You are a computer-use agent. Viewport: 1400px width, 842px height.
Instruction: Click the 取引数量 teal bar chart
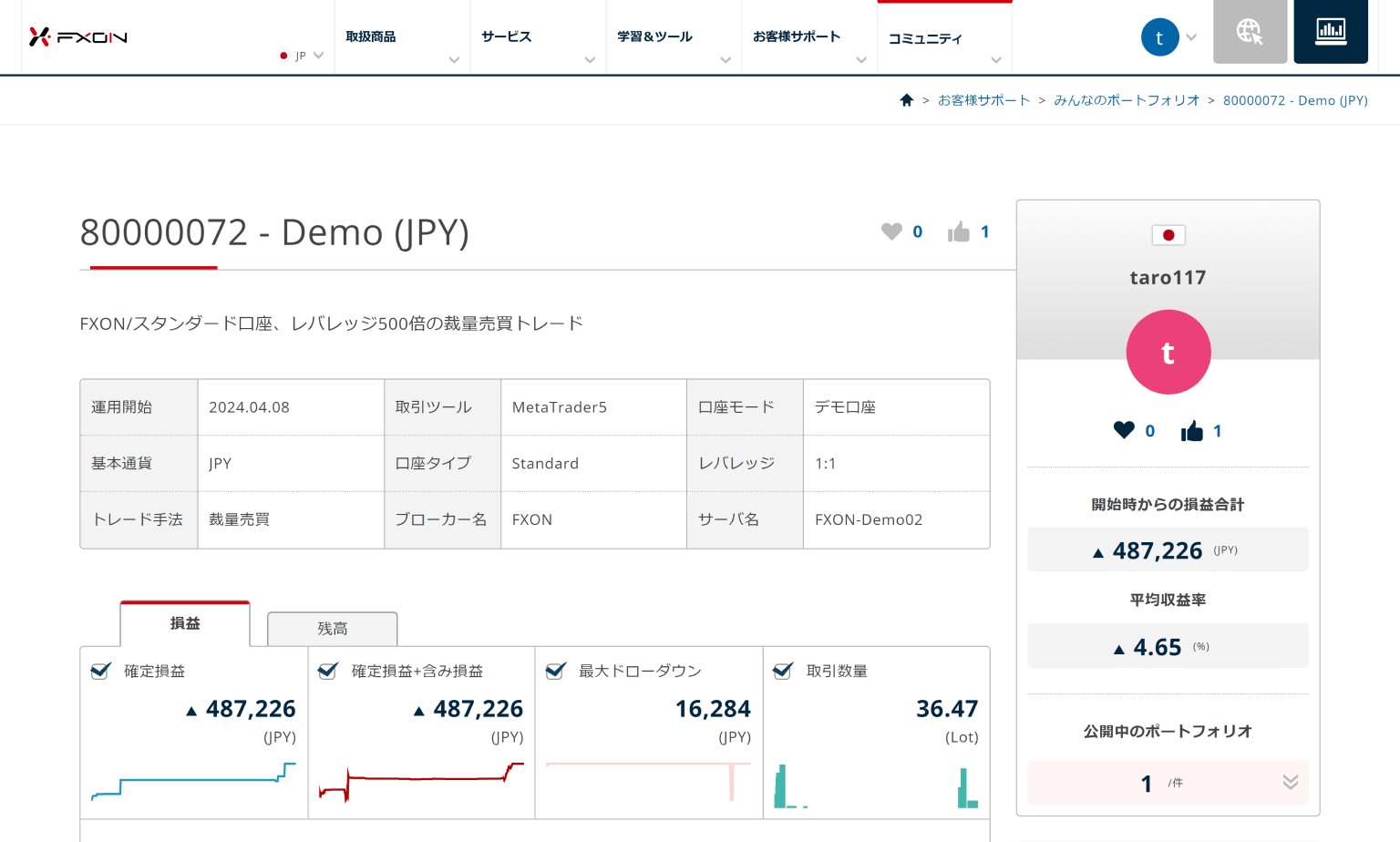(876, 787)
